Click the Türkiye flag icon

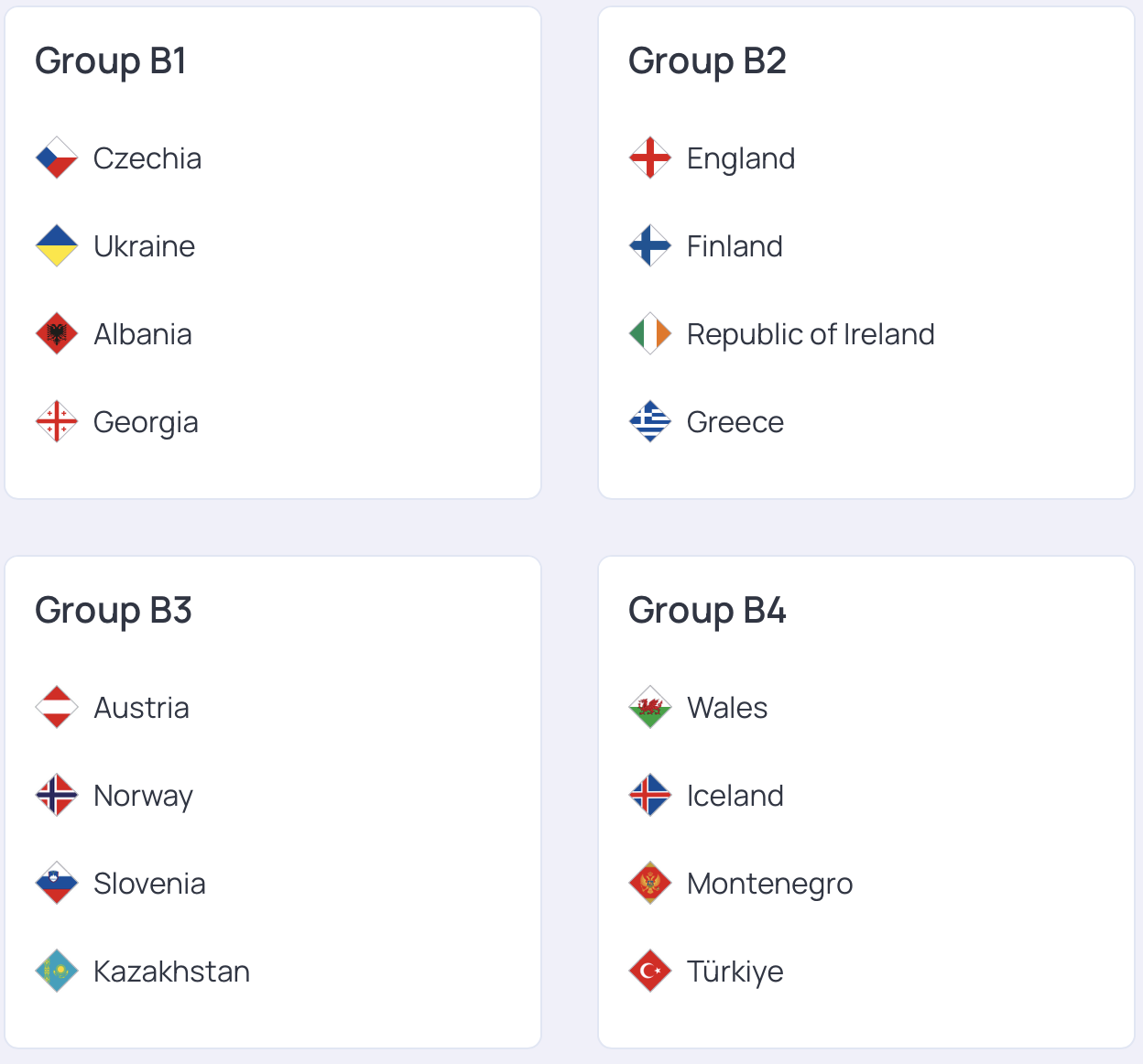(650, 972)
